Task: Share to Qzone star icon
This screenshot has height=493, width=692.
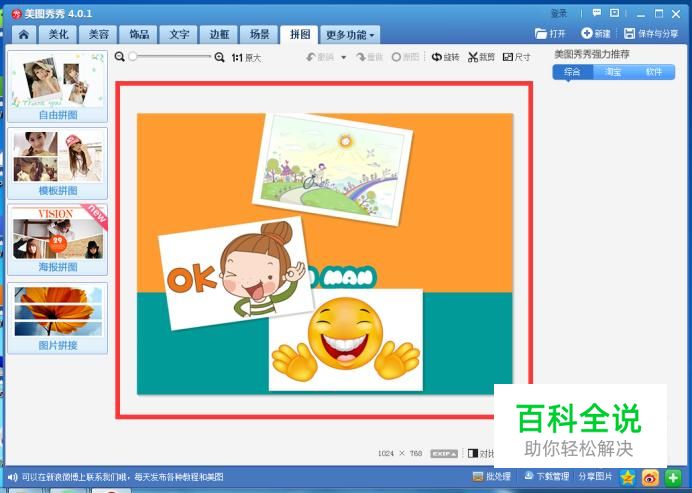Action: coord(628,477)
